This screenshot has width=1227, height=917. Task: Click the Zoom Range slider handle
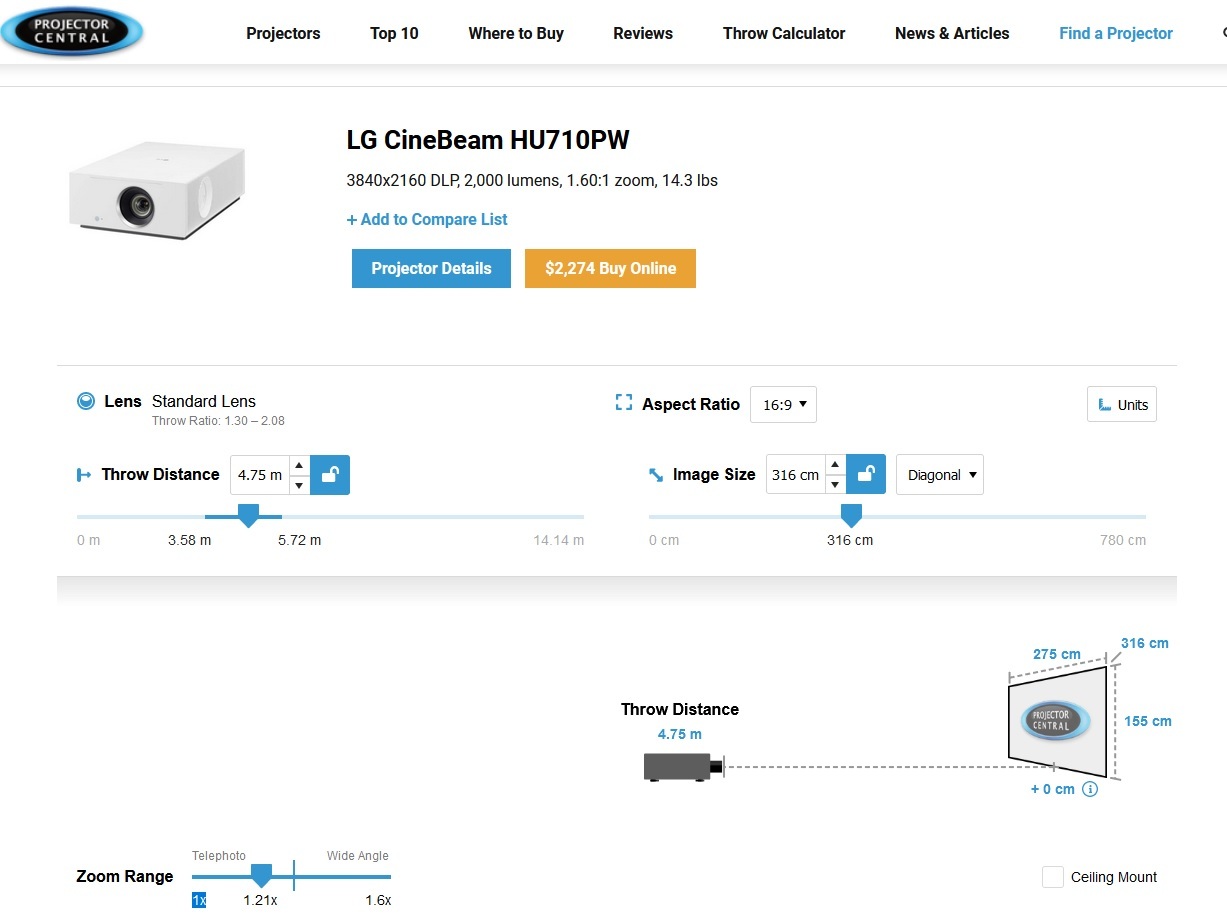pos(261,875)
